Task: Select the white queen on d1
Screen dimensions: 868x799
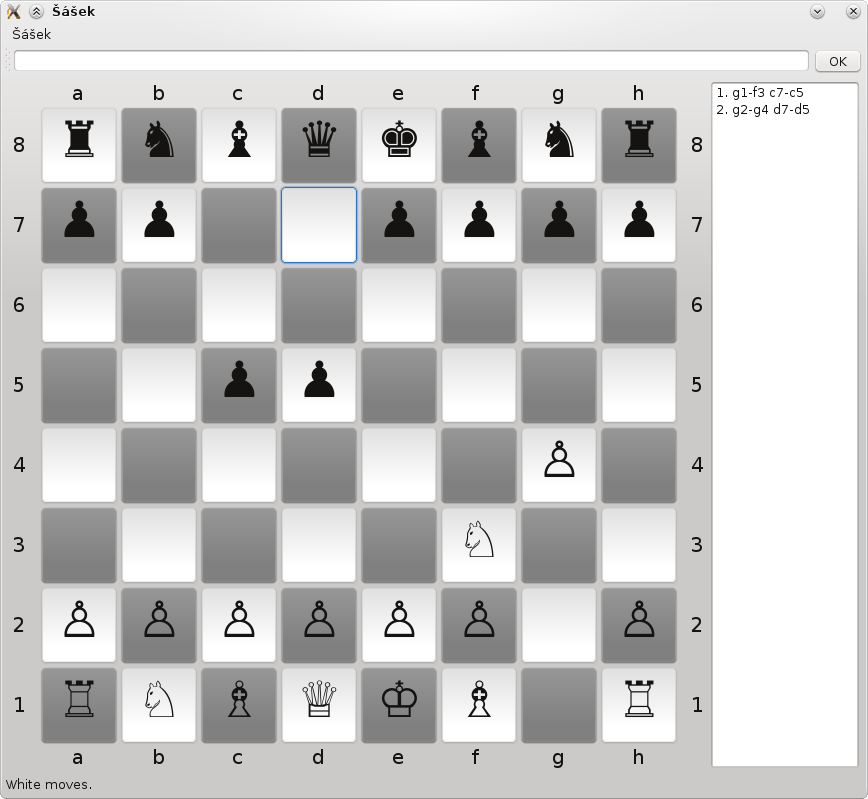Action: pyautogui.click(x=319, y=705)
